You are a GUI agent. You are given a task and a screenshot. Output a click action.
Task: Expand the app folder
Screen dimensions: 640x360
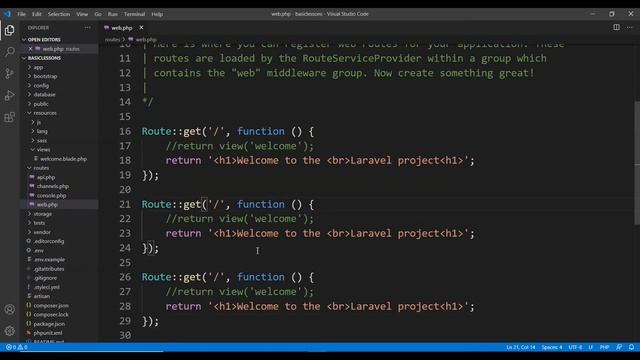coord(38,67)
